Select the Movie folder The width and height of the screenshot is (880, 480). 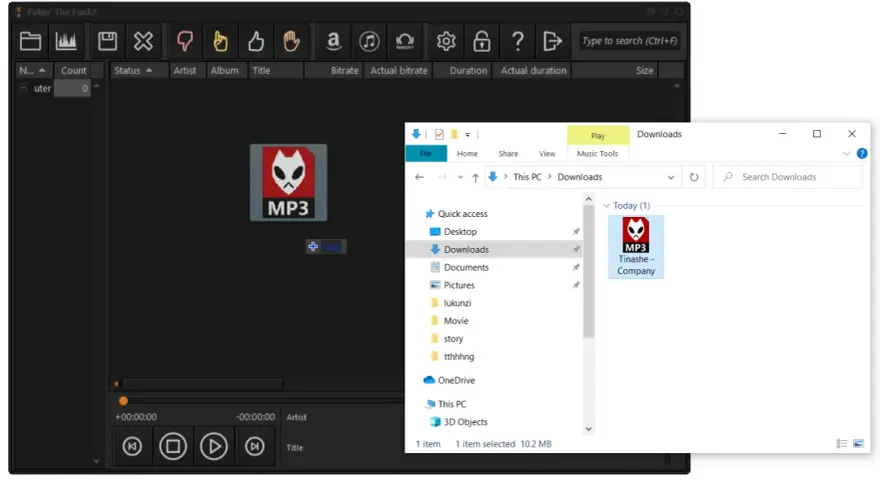pyautogui.click(x=456, y=321)
